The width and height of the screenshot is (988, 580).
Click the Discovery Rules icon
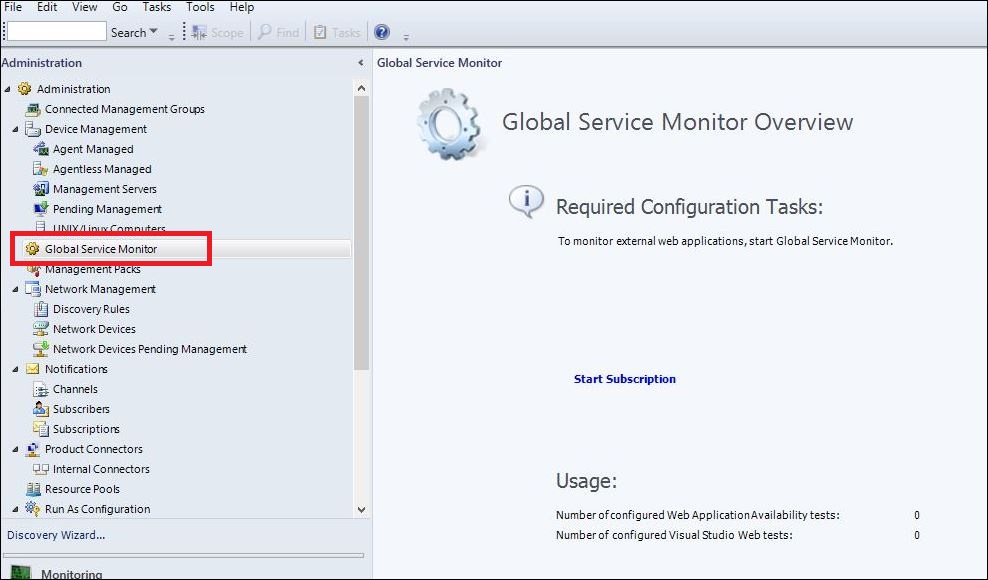coord(40,309)
